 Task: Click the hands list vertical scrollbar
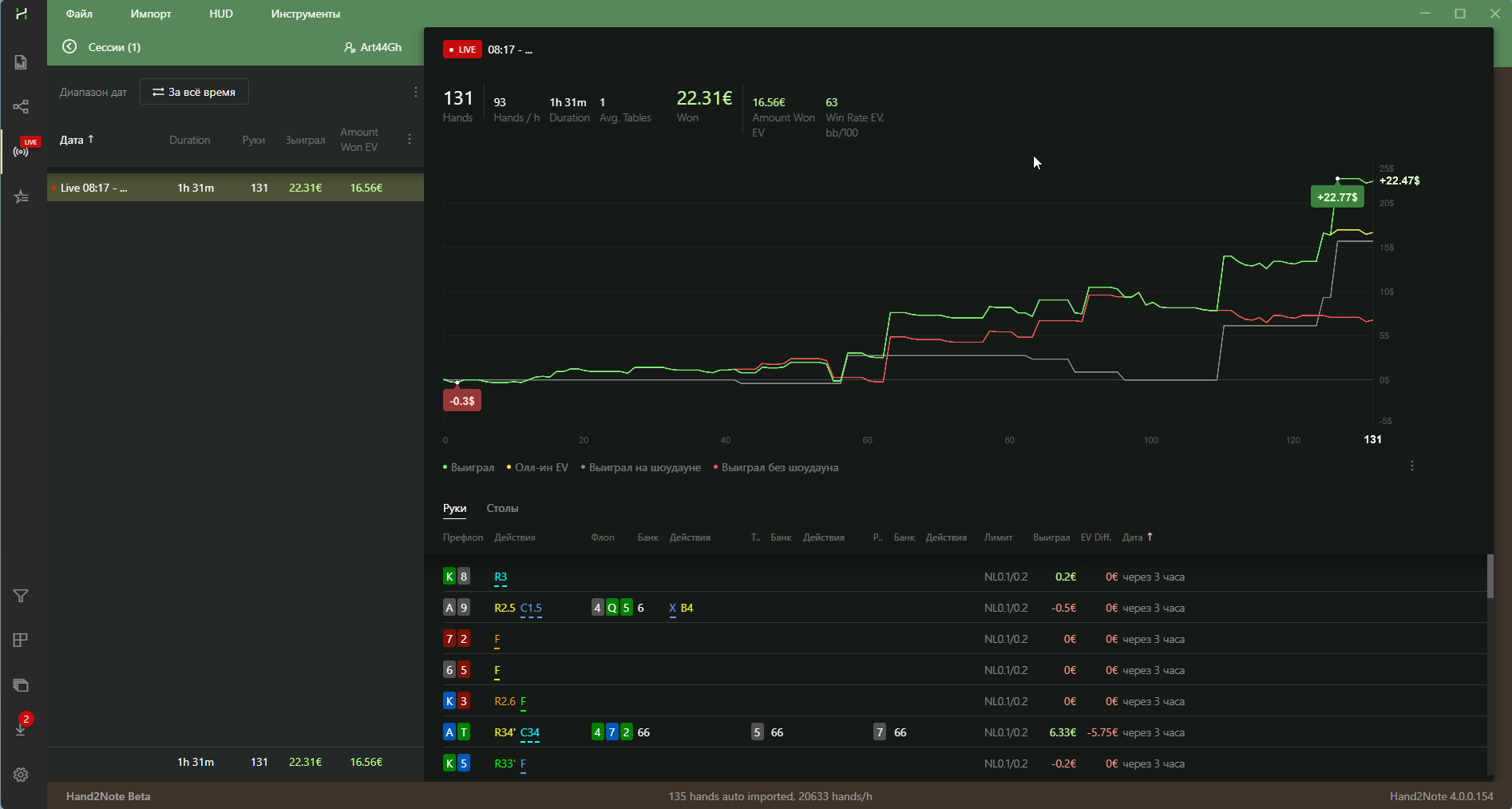(x=1490, y=576)
